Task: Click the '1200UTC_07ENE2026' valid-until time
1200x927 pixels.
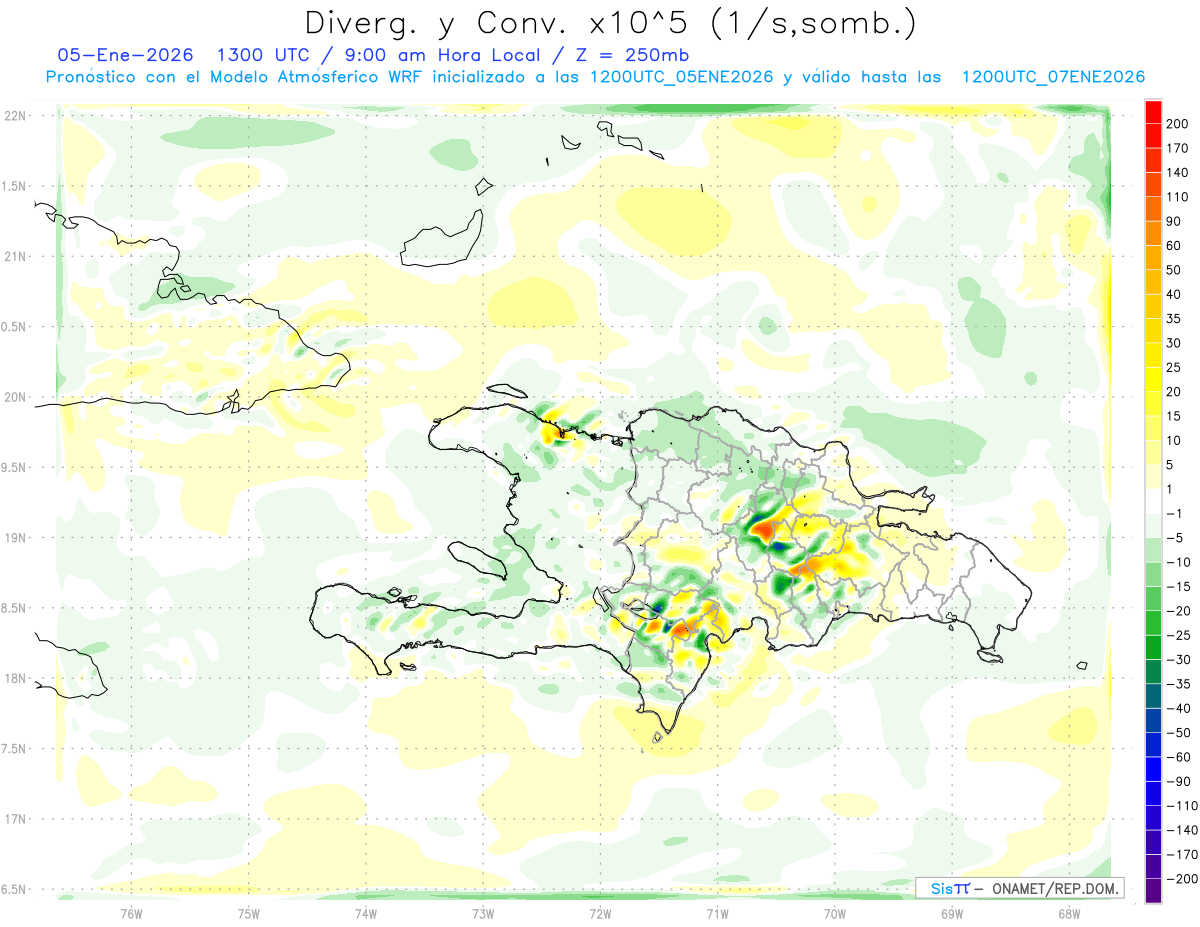Action: pos(1053,77)
